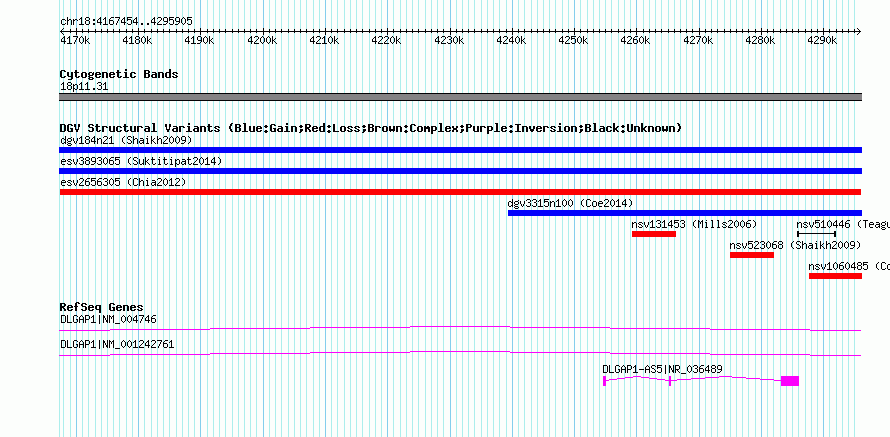Click the 4260k ruler position

pyautogui.click(x=636, y=41)
